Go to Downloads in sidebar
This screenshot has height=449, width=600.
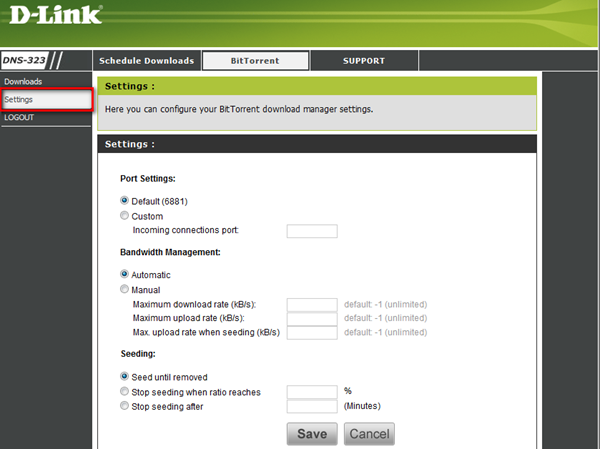[x=23, y=82]
